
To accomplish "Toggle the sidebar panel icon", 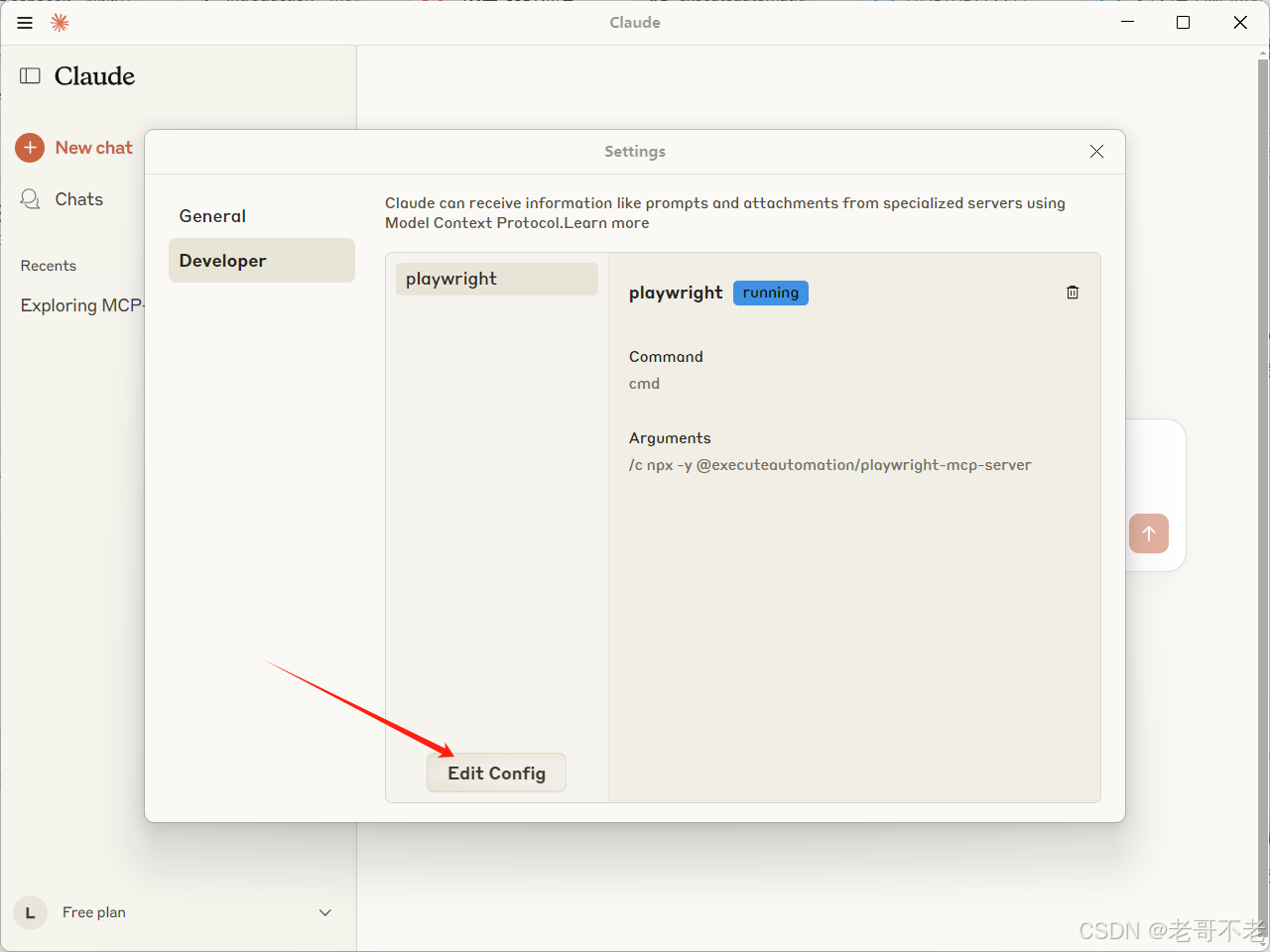I will coord(31,76).
